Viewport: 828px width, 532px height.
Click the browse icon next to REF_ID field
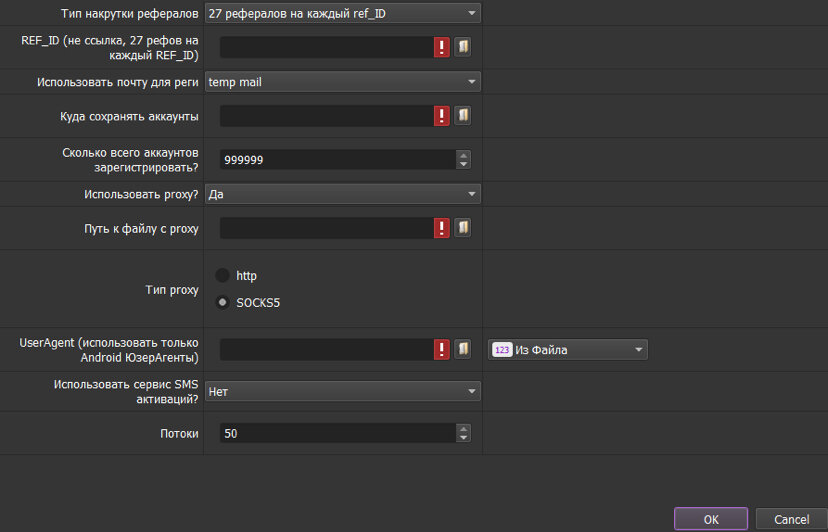coord(463,48)
